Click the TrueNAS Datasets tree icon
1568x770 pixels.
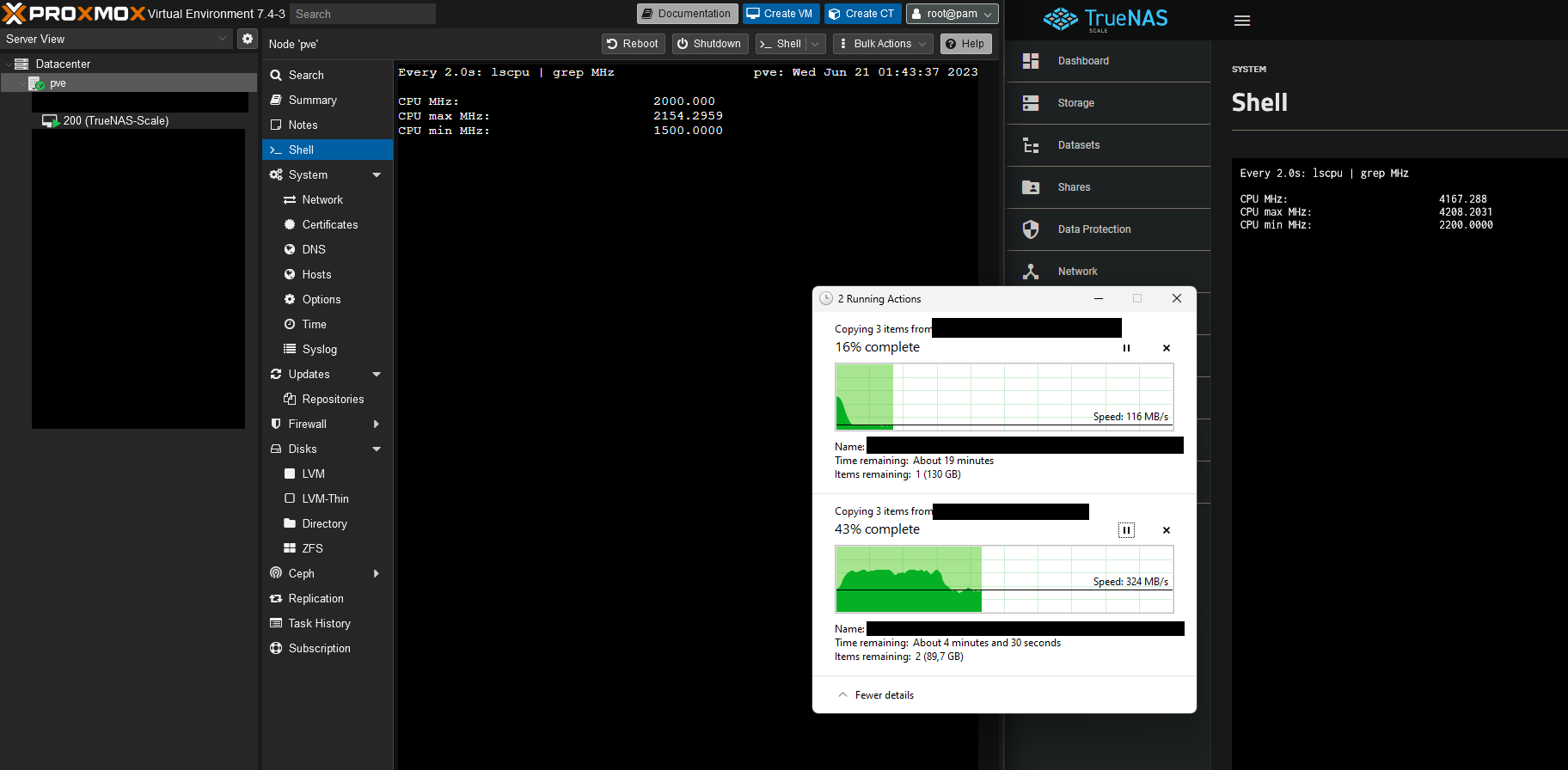(x=1031, y=145)
